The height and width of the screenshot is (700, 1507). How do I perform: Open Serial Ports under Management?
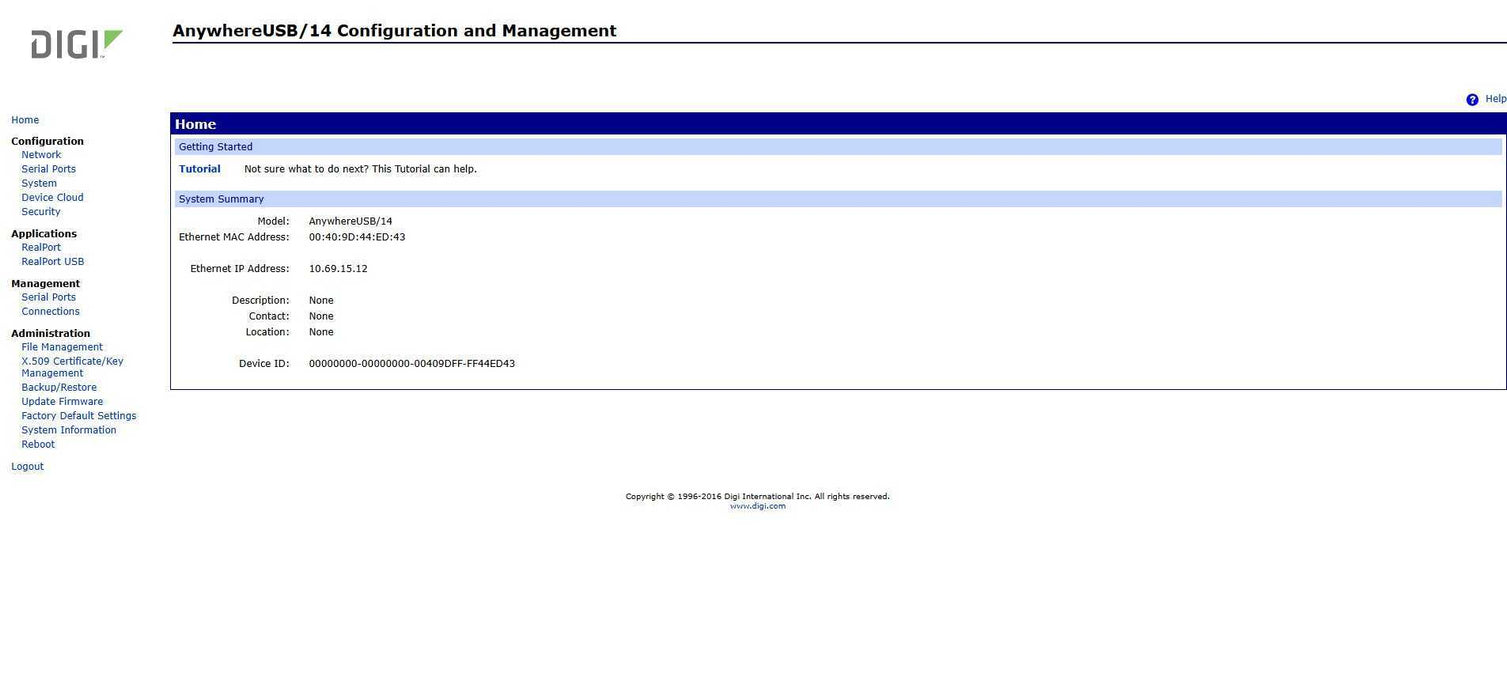click(48, 297)
